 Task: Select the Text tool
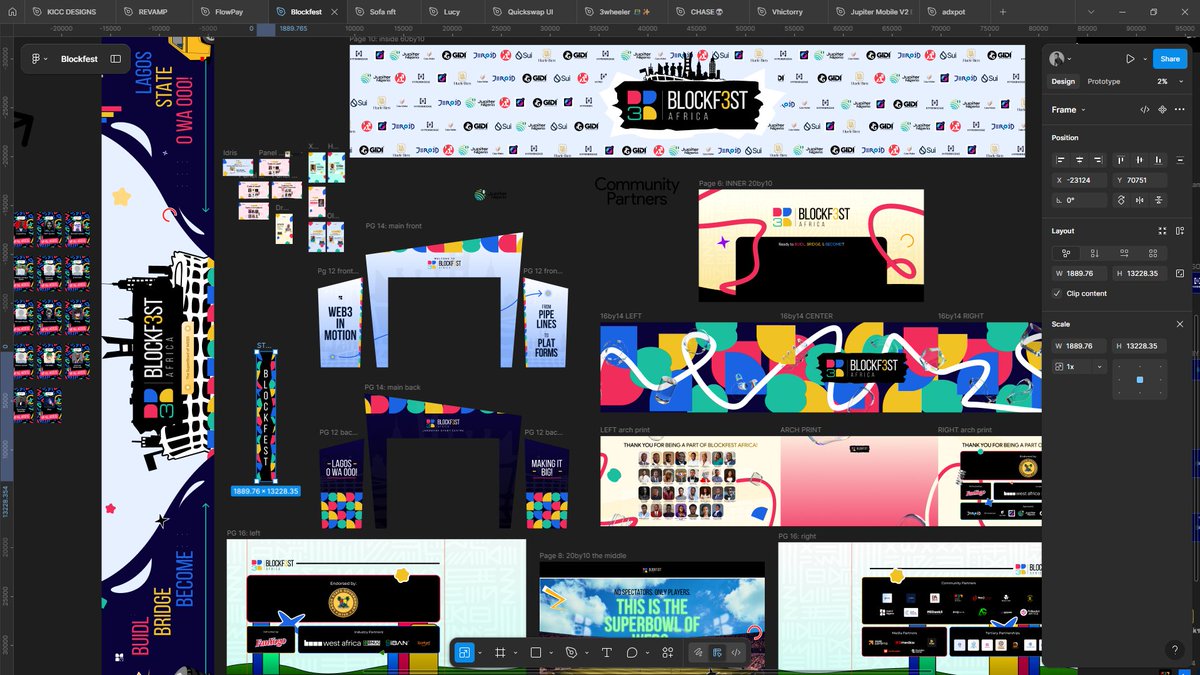(x=606, y=652)
